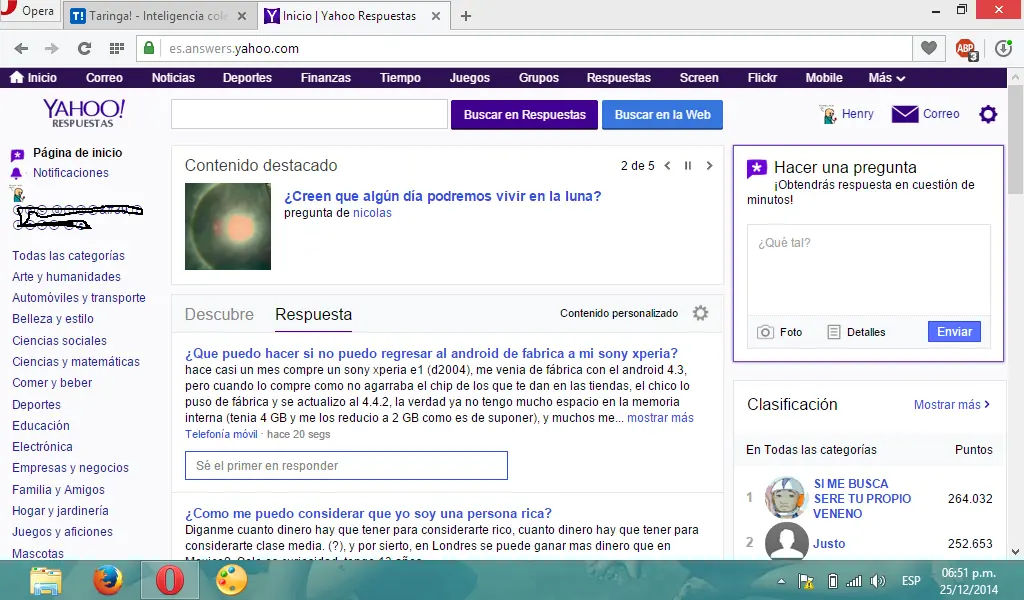Image resolution: width=1024 pixels, height=600 pixels.
Task: Open the Opera downloads icon
Action: [1003, 48]
